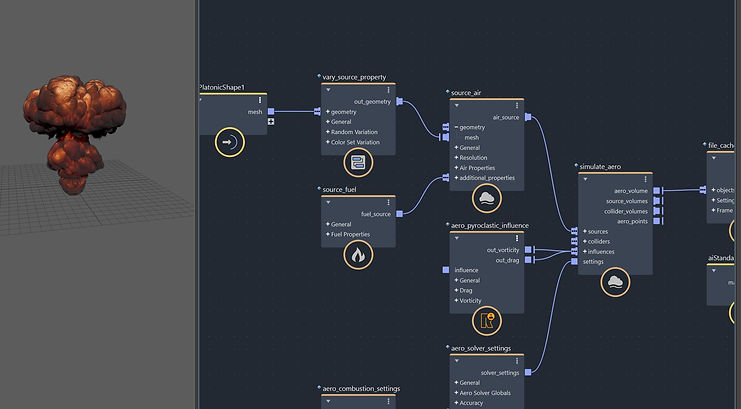This screenshot has height=409, width=741.
Task: Click the mesh entry under source_air geometry
Action: click(472, 138)
